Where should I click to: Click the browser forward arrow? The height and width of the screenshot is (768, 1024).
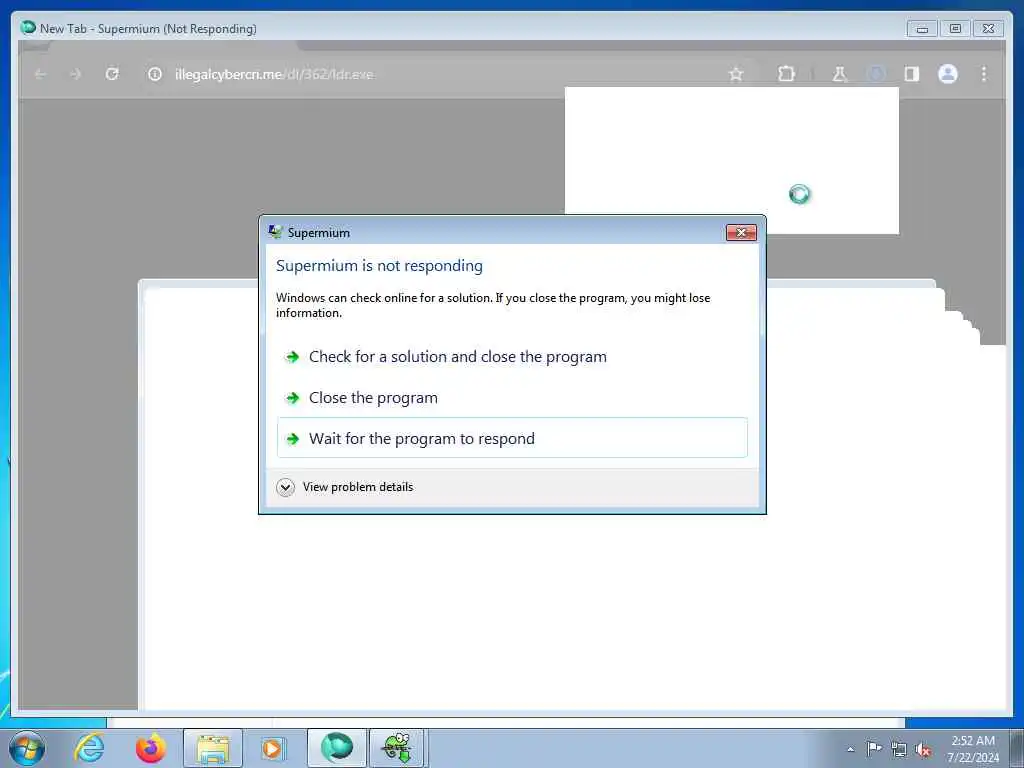pyautogui.click(x=76, y=74)
